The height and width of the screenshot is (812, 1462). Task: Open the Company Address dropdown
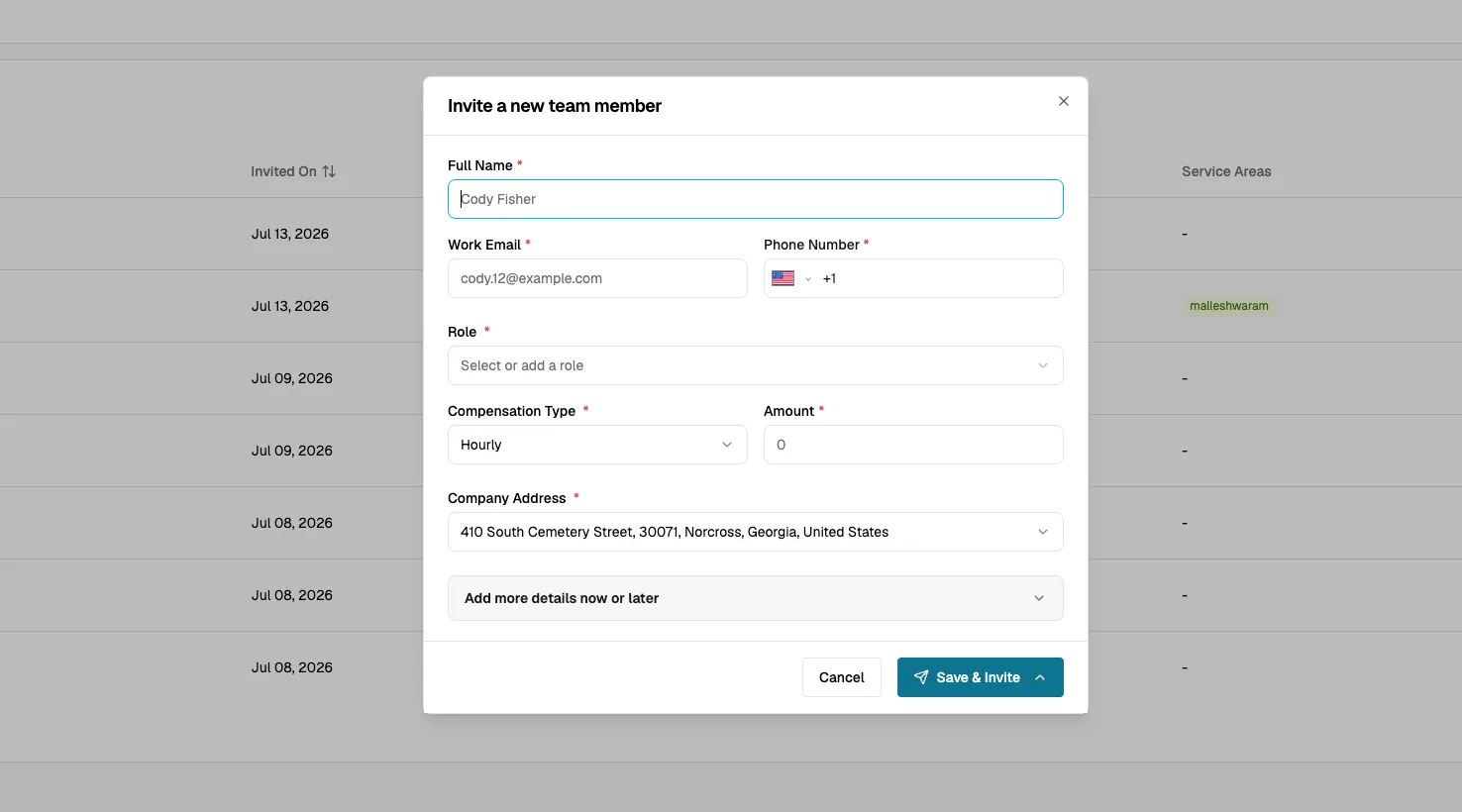point(756,532)
